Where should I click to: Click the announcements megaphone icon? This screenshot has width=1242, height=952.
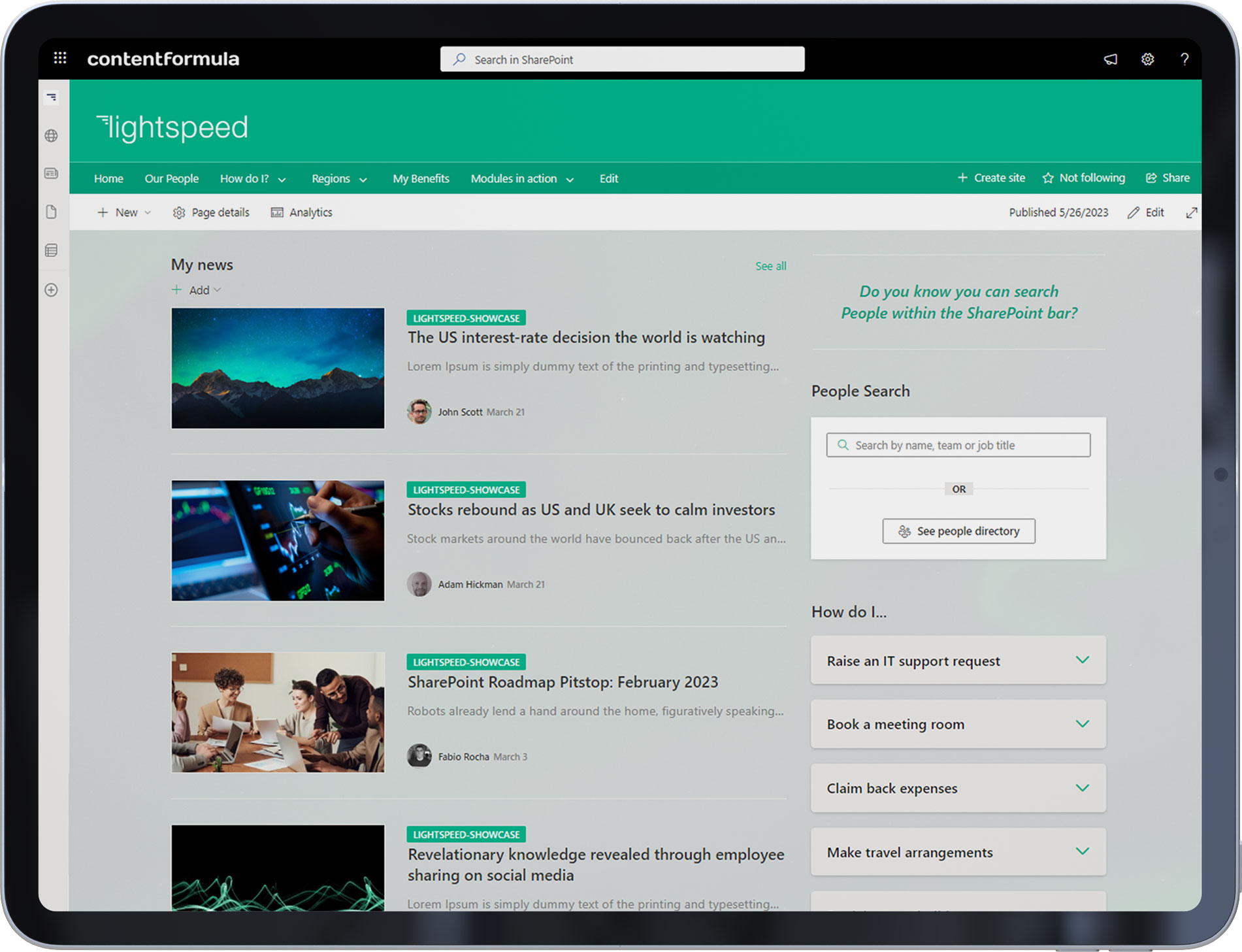(1110, 59)
